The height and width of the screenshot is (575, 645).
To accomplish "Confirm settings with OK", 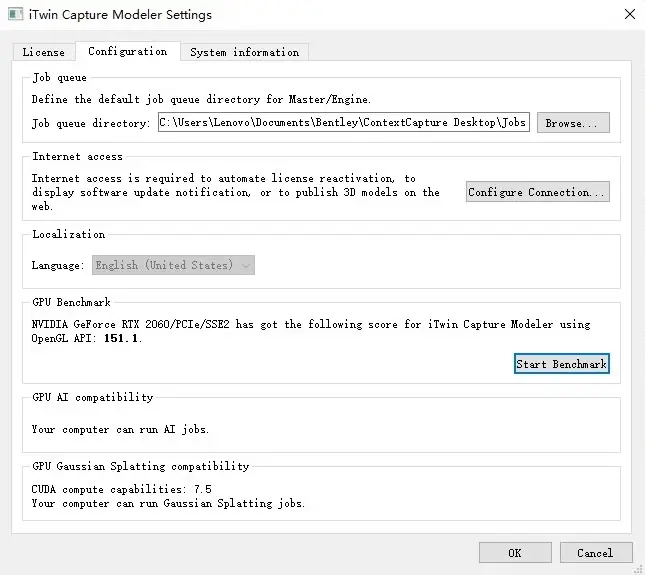I will click(x=515, y=553).
